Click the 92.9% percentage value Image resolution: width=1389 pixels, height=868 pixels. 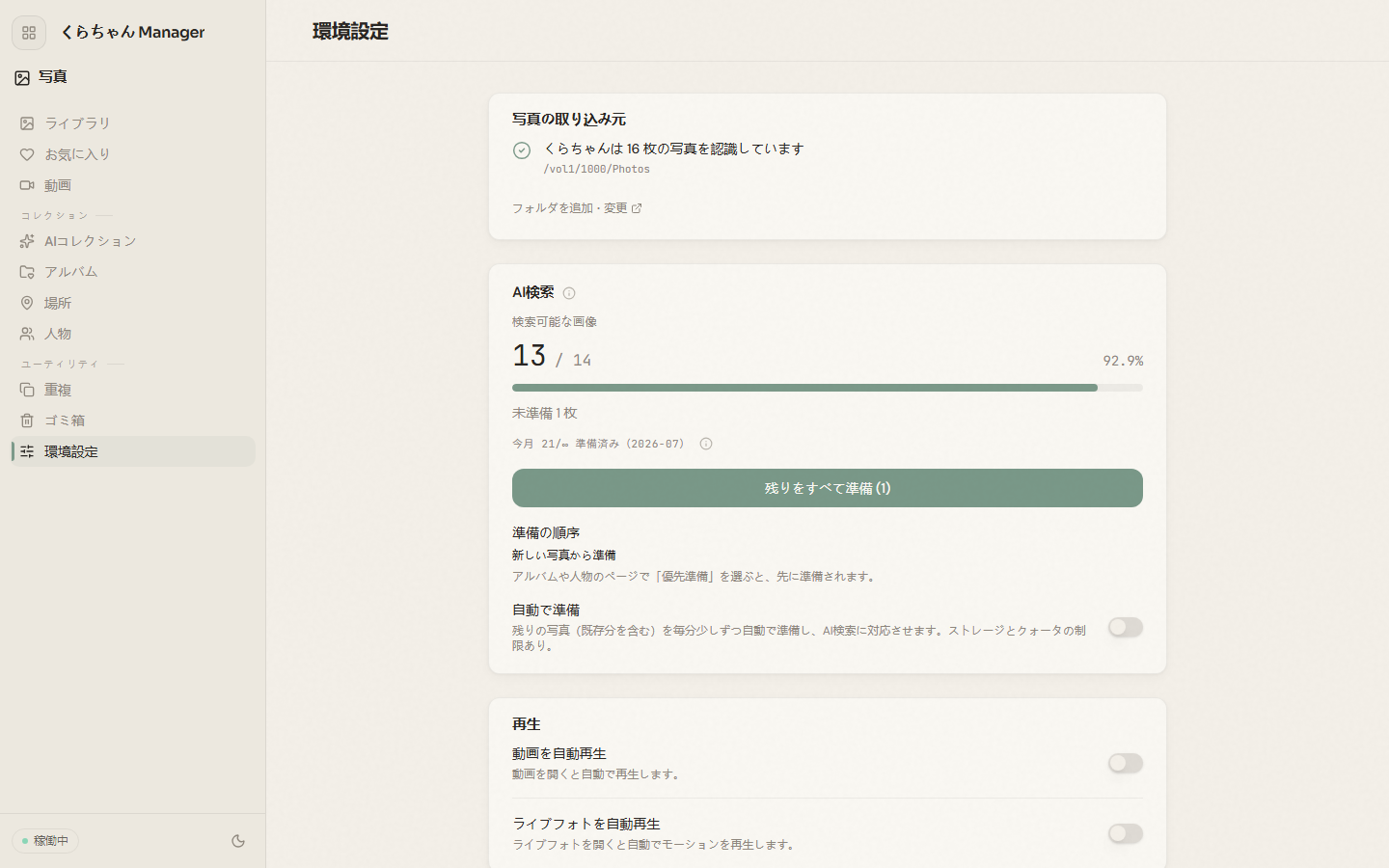tap(1123, 361)
